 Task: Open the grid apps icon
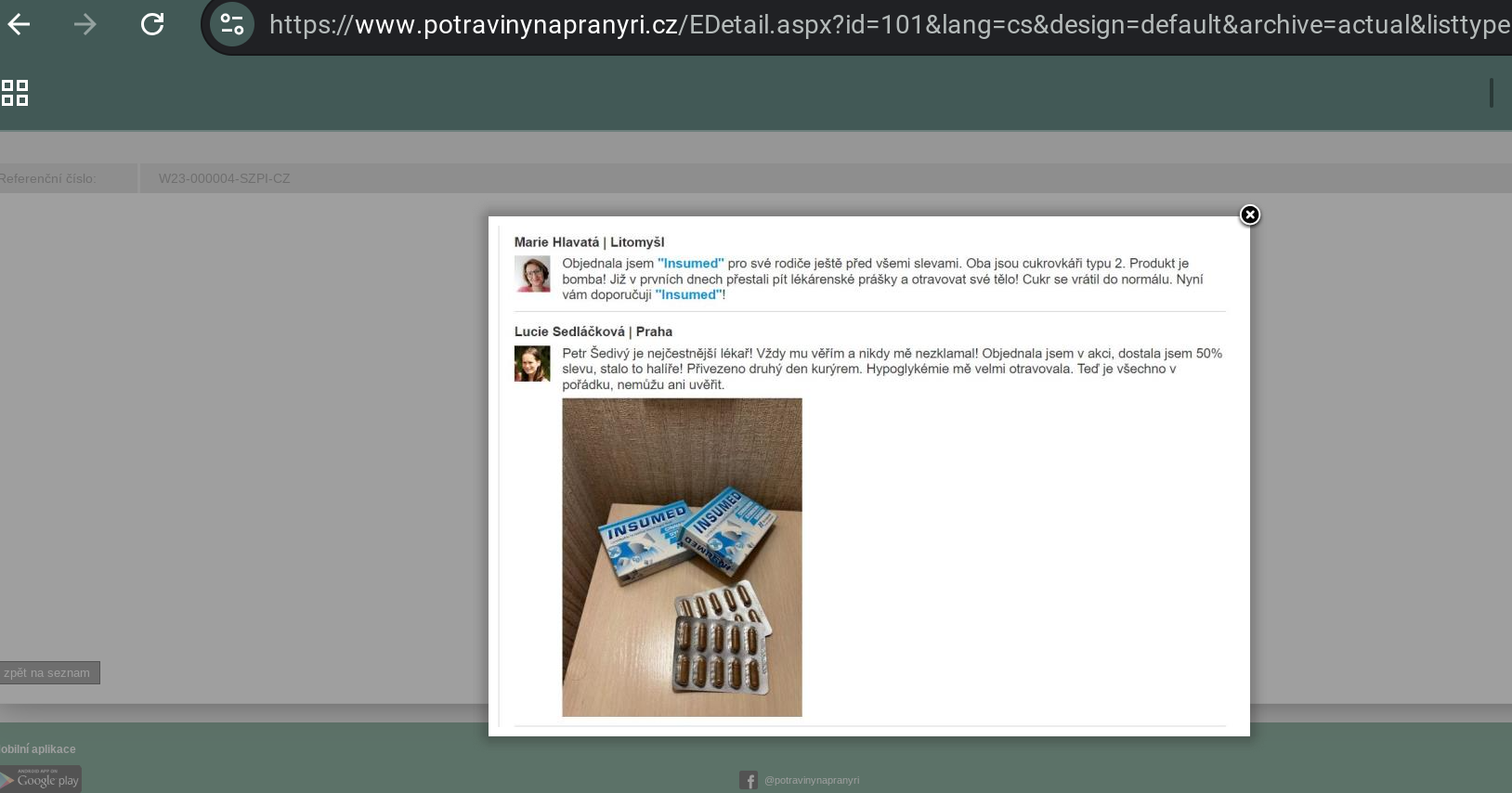point(15,93)
